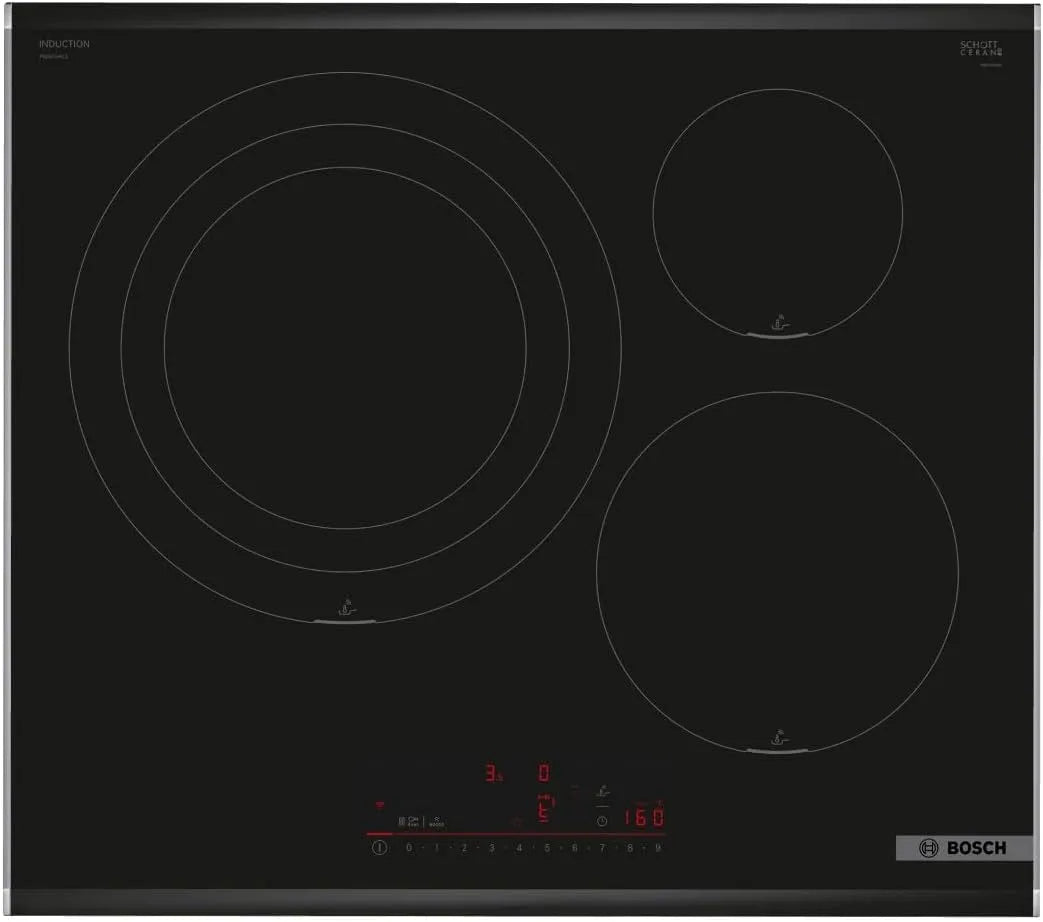
Task: Select power level 0 on the slider
Action: tap(408, 847)
